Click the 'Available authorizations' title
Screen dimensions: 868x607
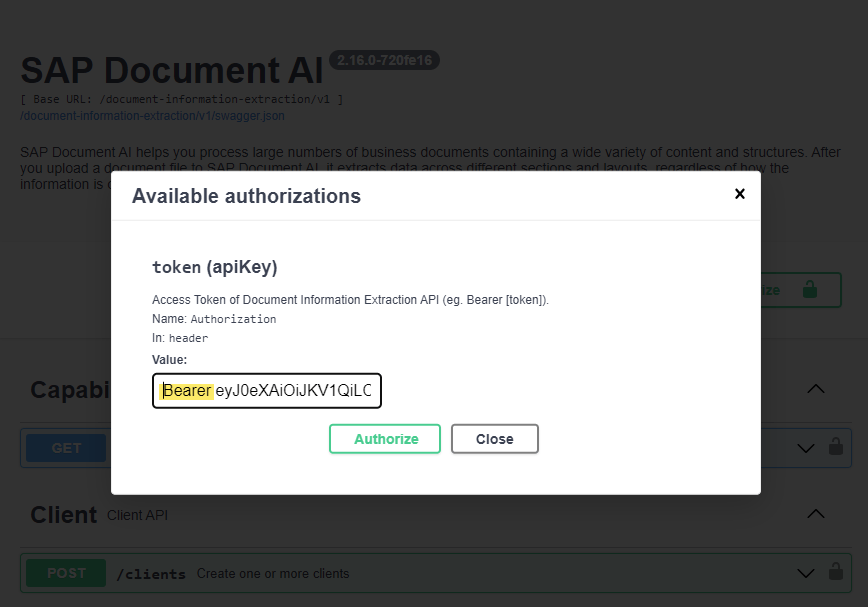[x=246, y=196]
